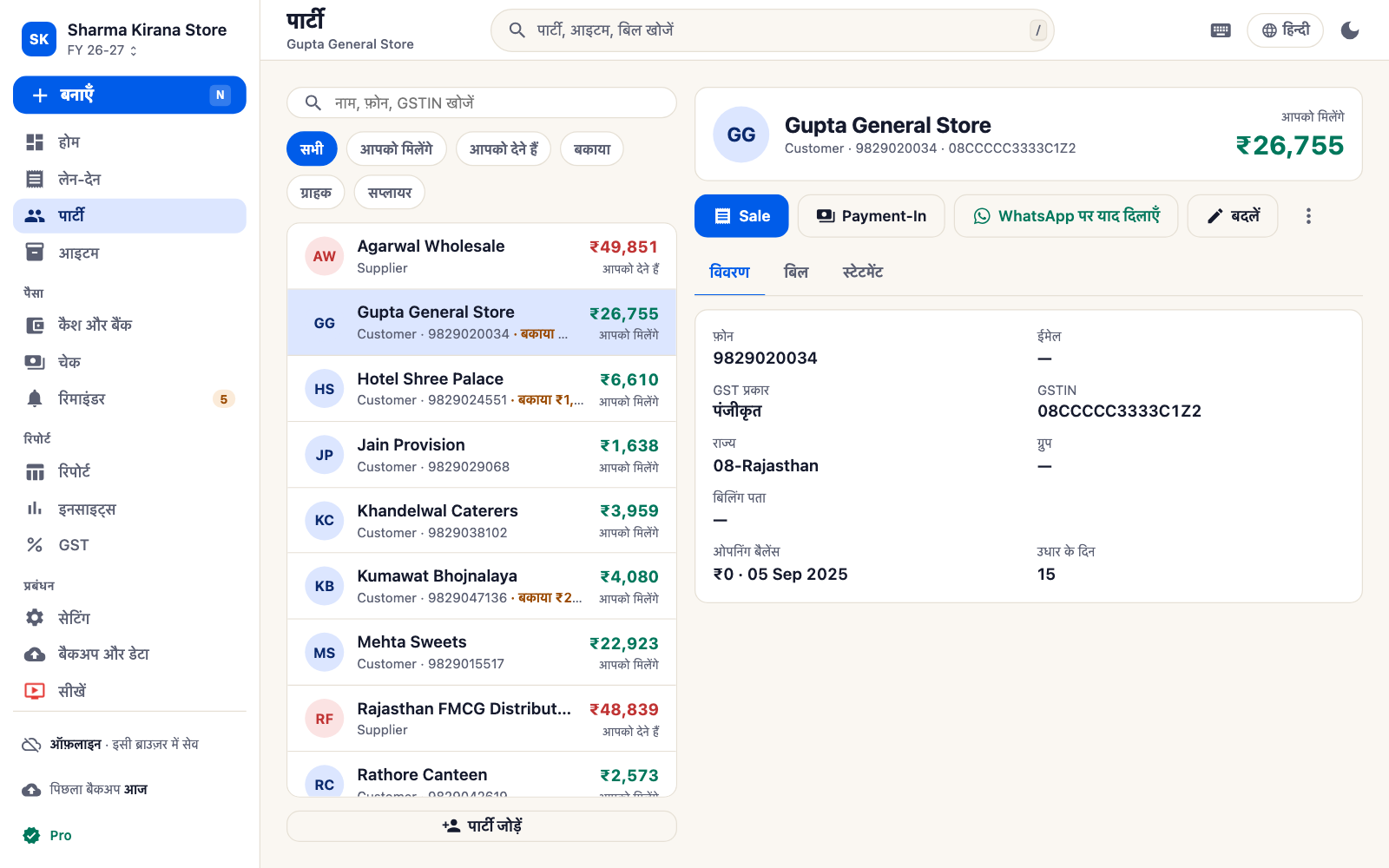Open keyboard shortcuts icon in header
The height and width of the screenshot is (868, 1389).
pyautogui.click(x=1221, y=30)
